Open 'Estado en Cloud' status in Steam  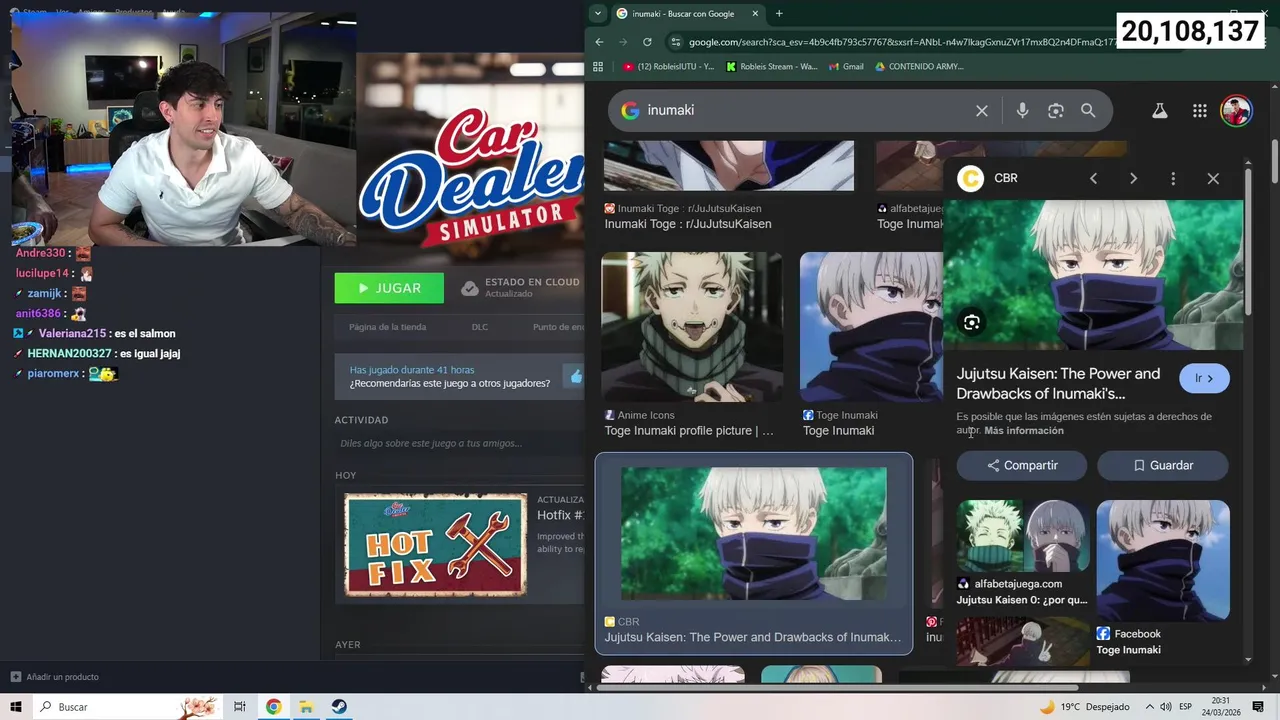[520, 288]
